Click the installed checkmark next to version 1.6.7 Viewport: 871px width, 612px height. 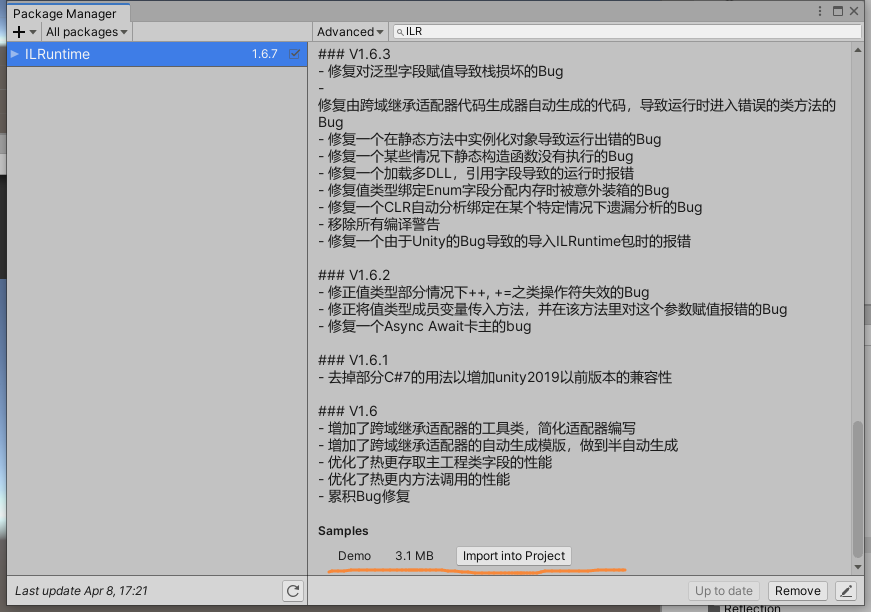tap(293, 54)
